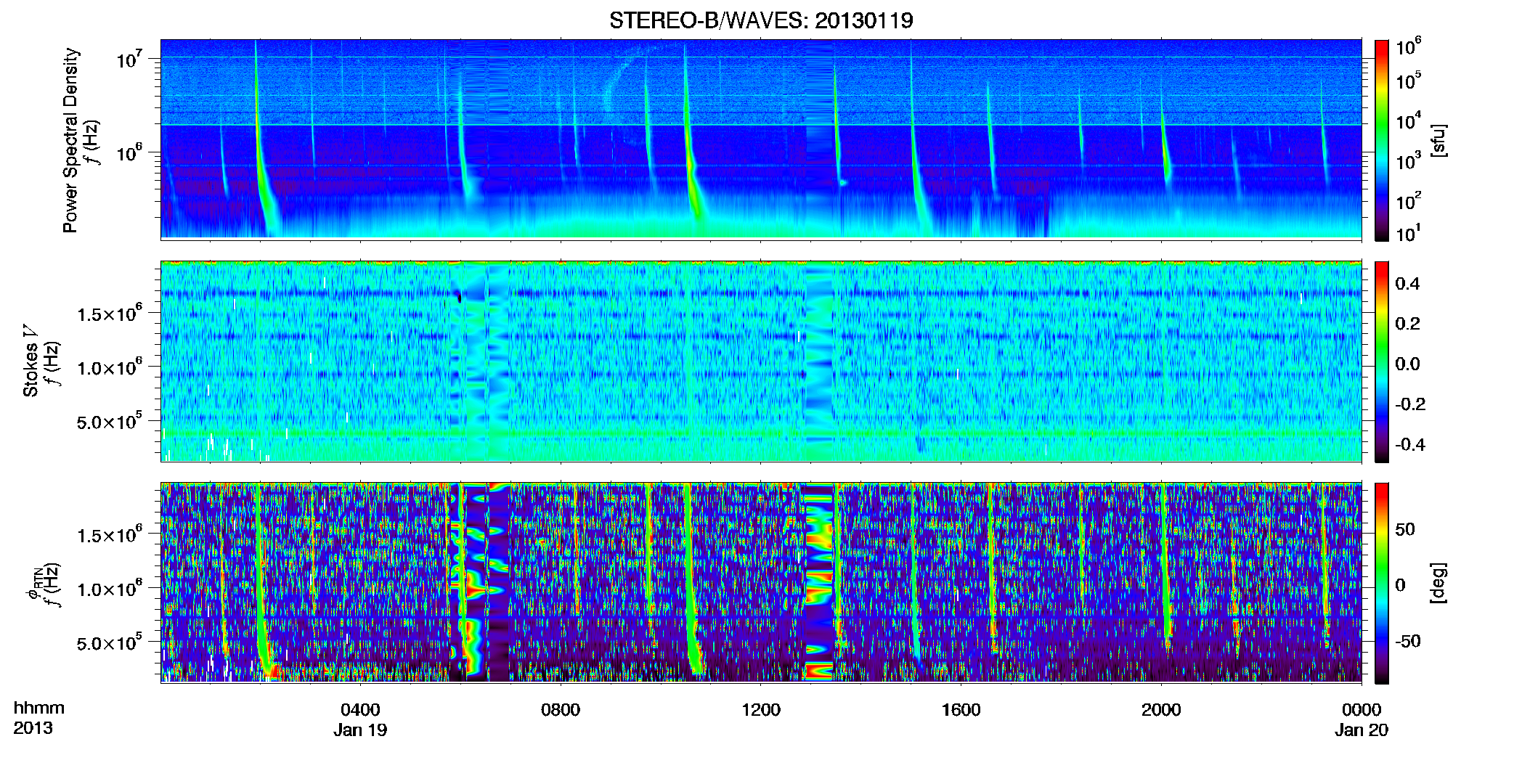Click the -0.4 label on Stokes colorbar
The width and height of the screenshot is (1522, 784).
(1410, 444)
